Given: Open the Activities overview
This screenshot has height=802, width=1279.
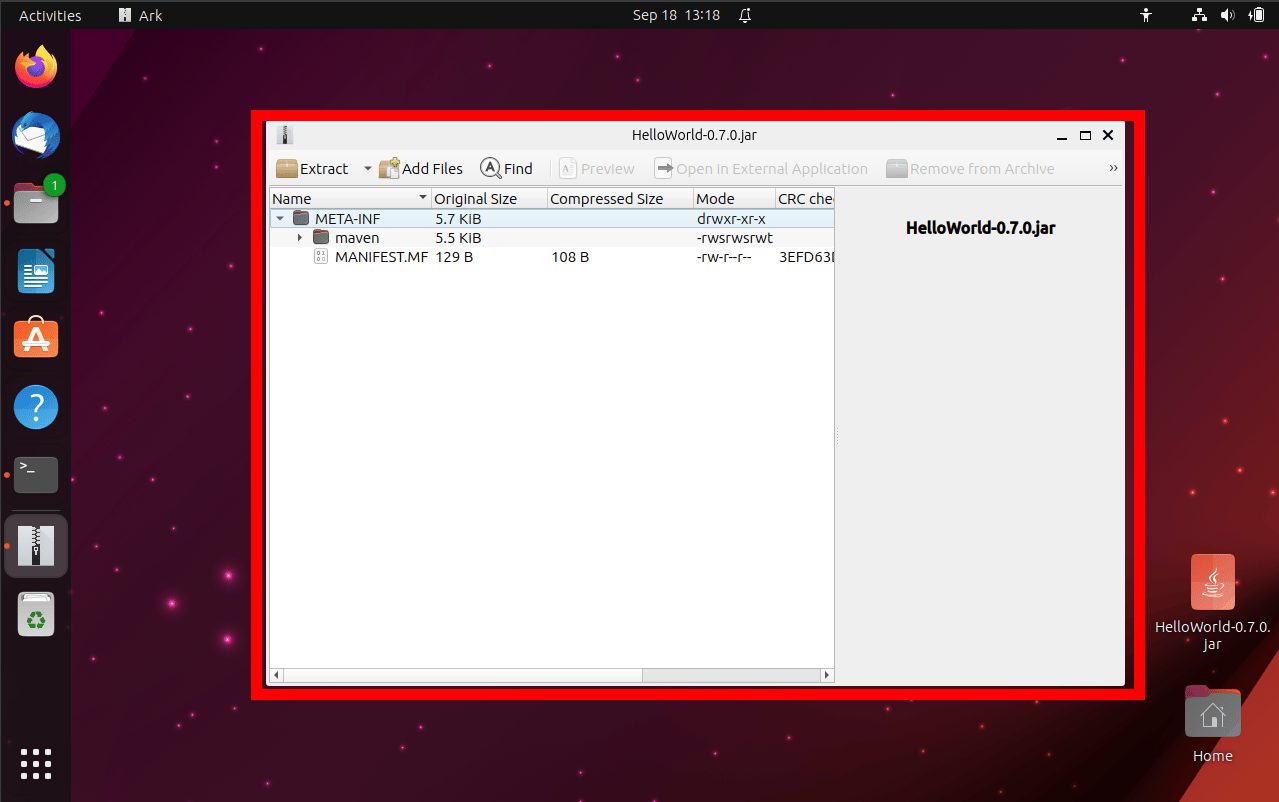Looking at the screenshot, I should (50, 15).
